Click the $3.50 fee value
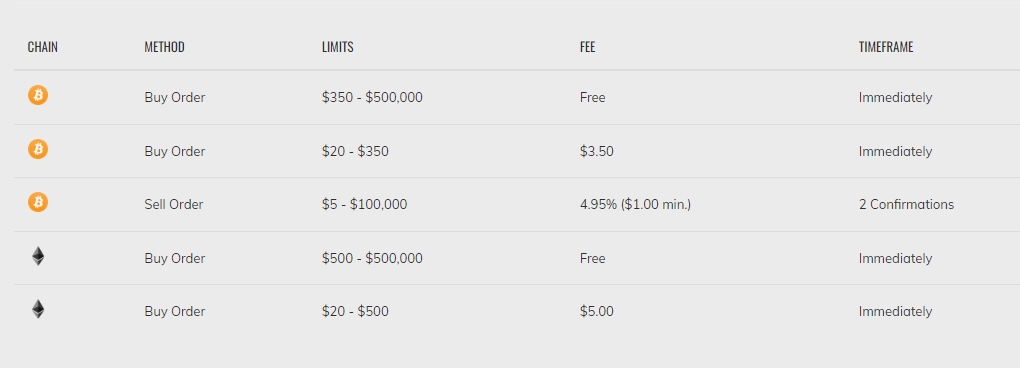The height and width of the screenshot is (368, 1020). pos(597,151)
